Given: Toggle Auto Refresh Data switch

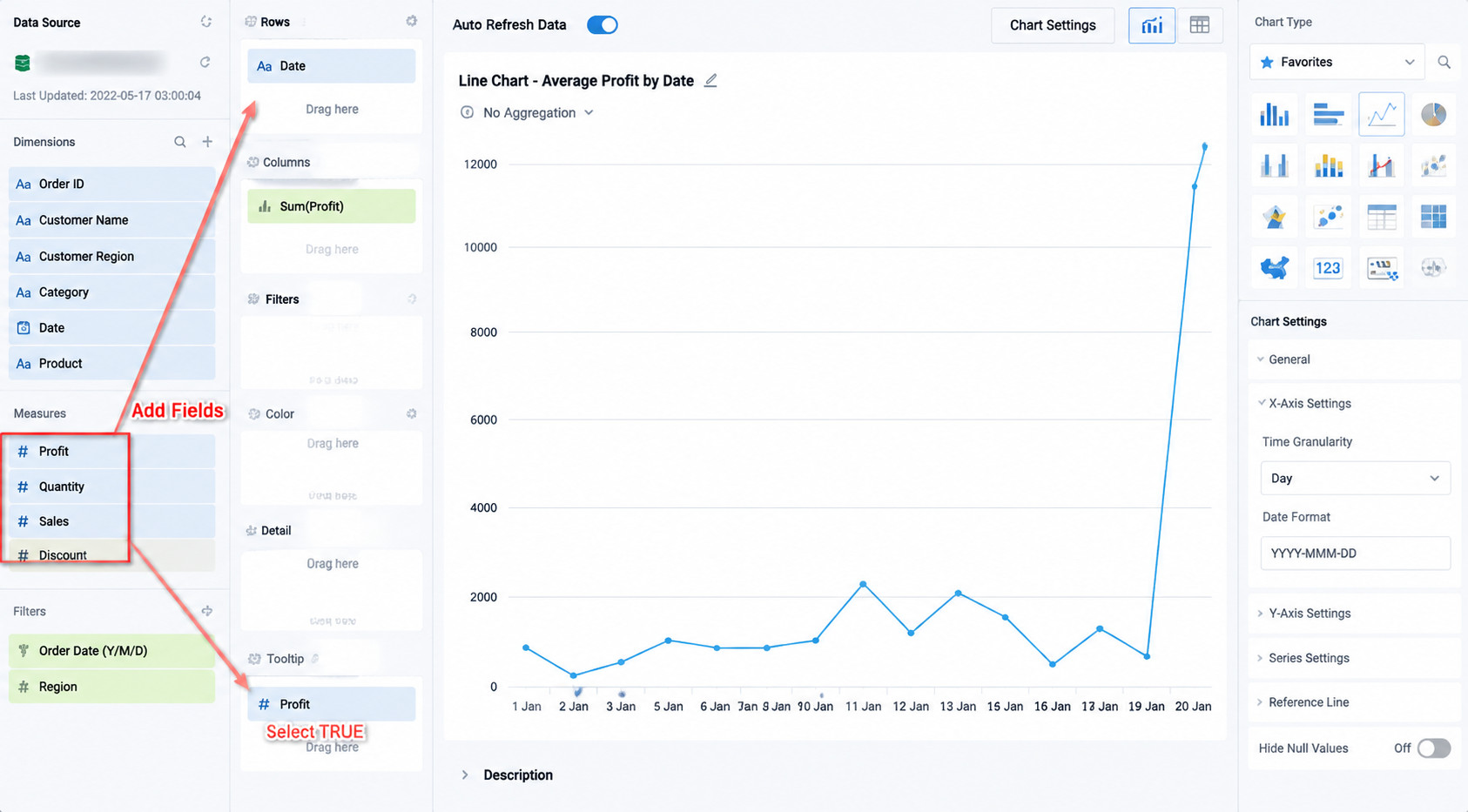Looking at the screenshot, I should [602, 25].
